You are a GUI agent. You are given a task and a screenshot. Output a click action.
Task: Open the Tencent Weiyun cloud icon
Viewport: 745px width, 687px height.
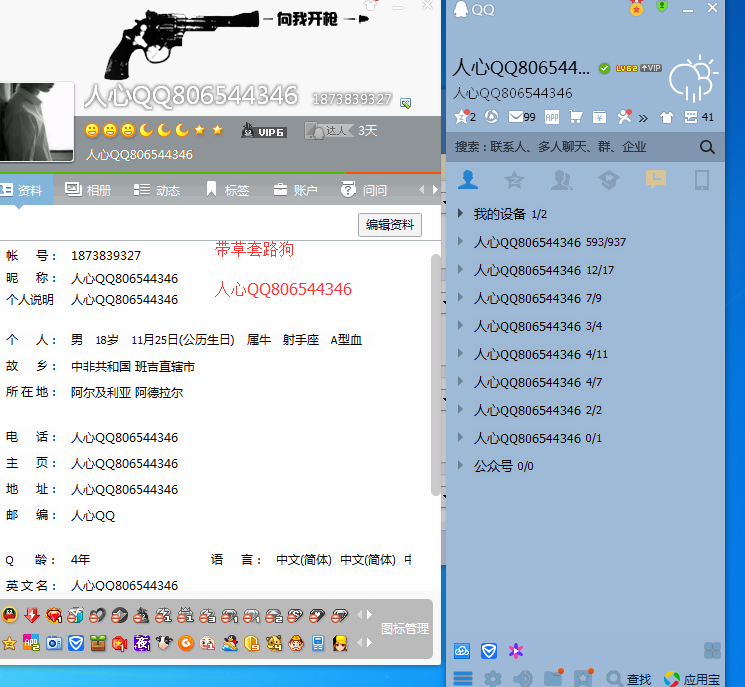(462, 650)
